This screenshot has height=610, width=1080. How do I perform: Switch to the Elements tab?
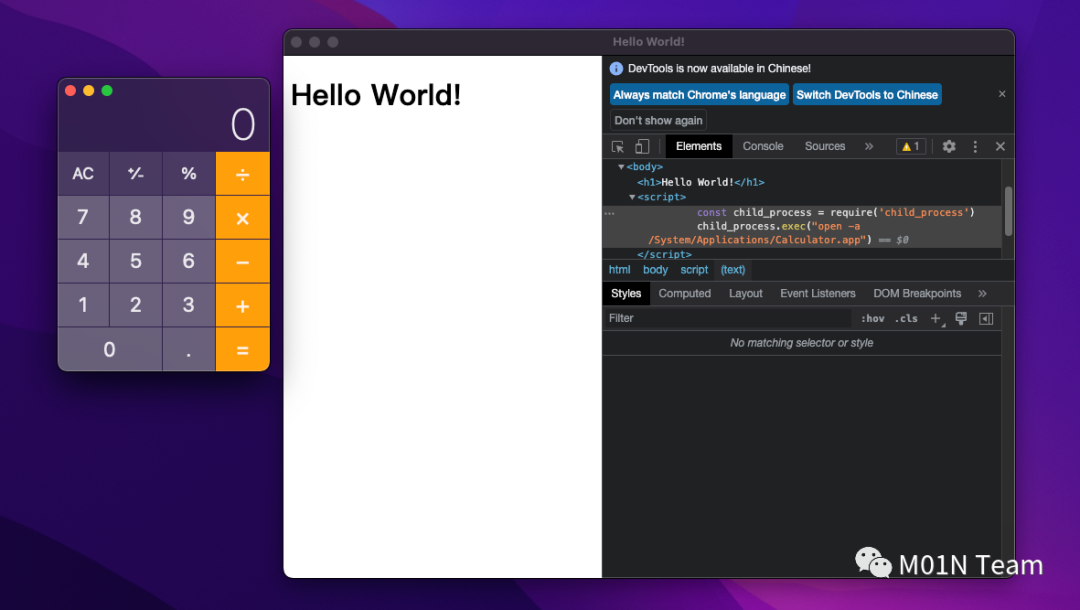(x=698, y=147)
